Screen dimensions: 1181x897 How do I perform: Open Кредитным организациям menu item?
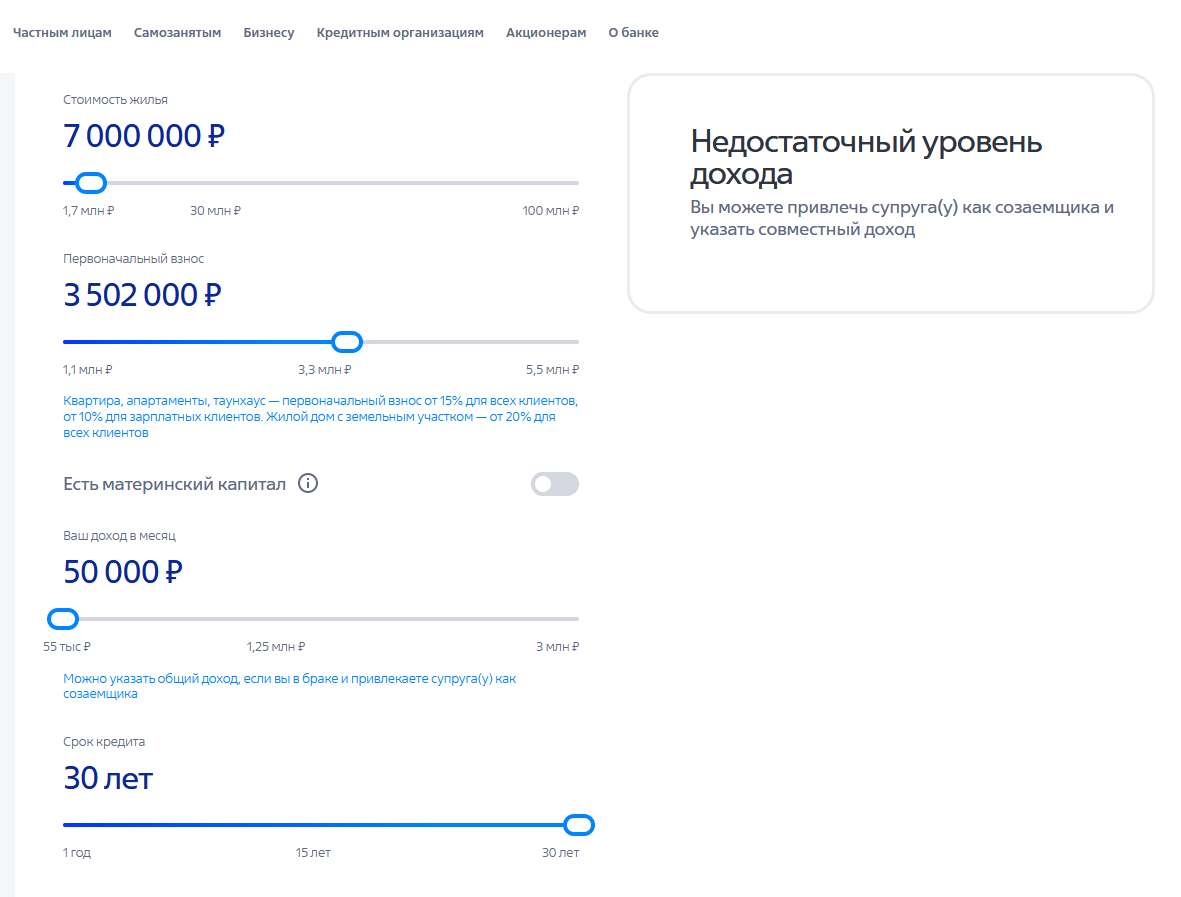coord(400,32)
